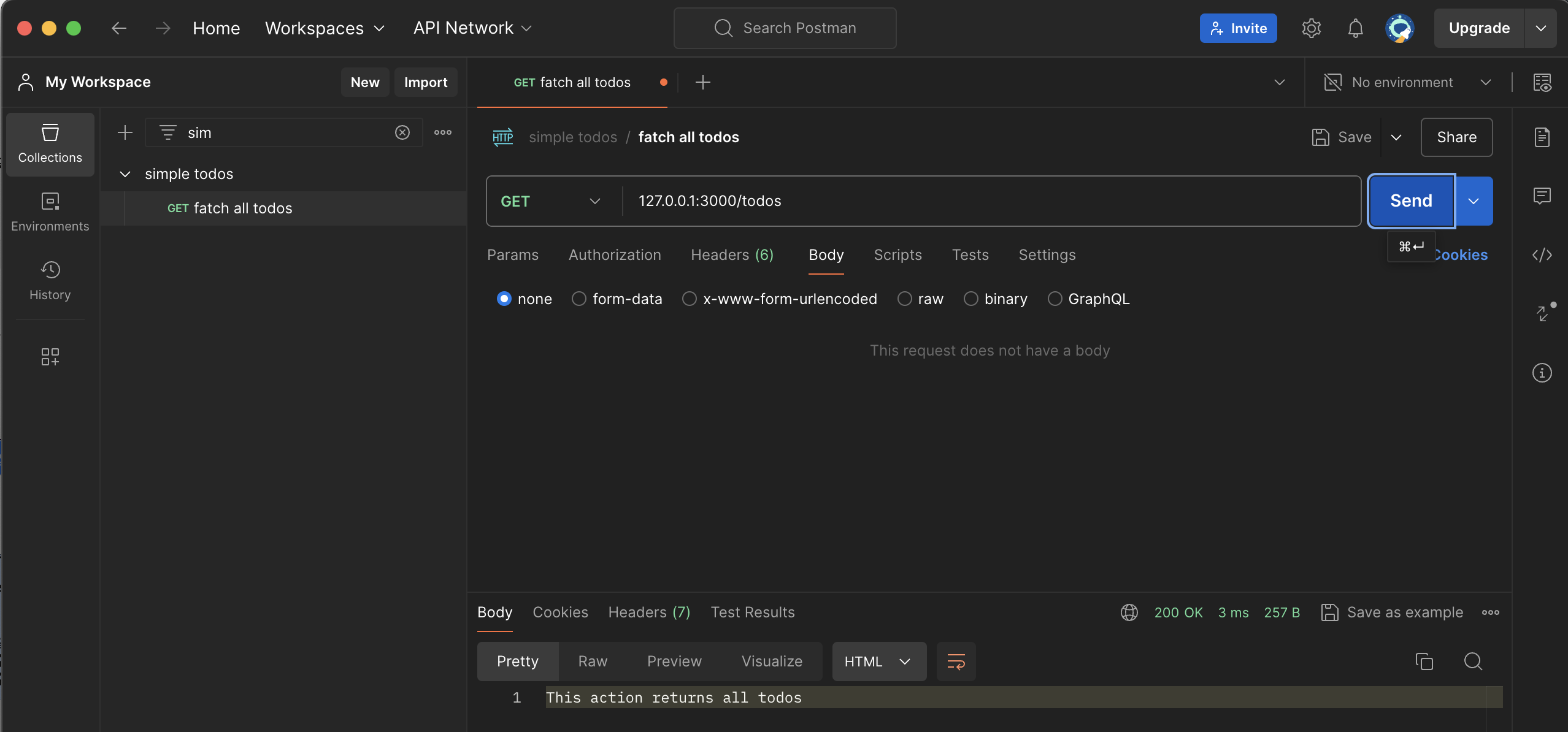Switch response view to Preview
This screenshot has width=1568, height=732.
click(674, 661)
